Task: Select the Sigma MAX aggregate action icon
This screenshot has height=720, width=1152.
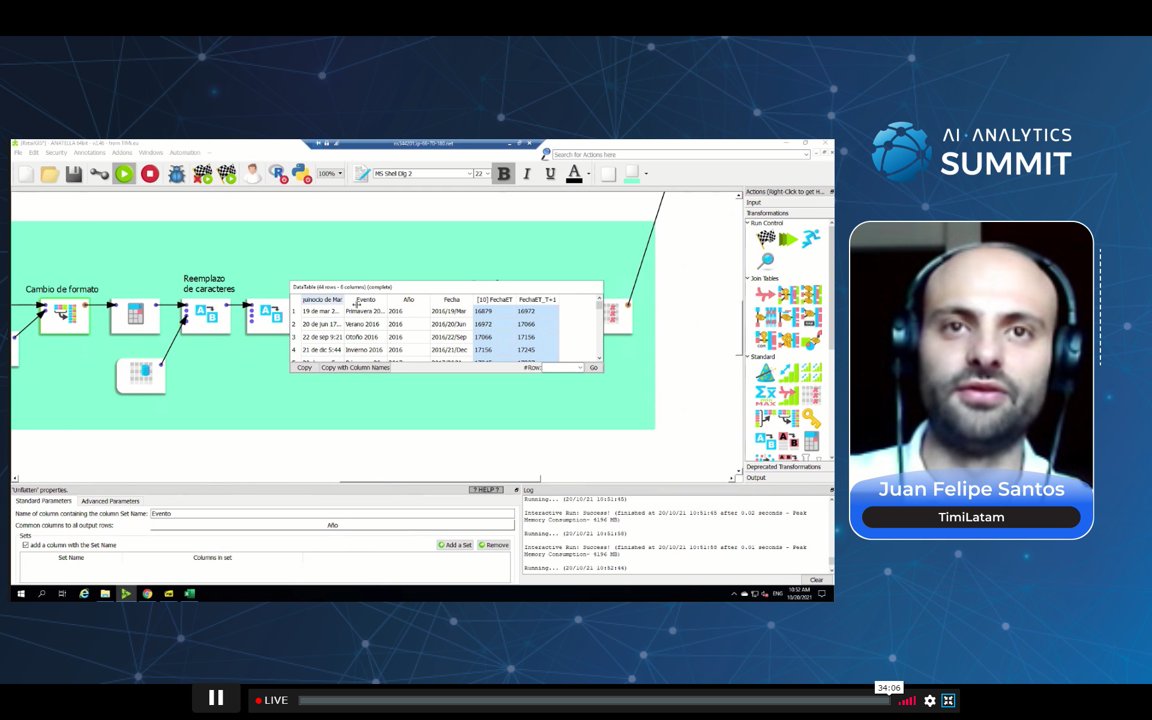Action: coord(766,395)
